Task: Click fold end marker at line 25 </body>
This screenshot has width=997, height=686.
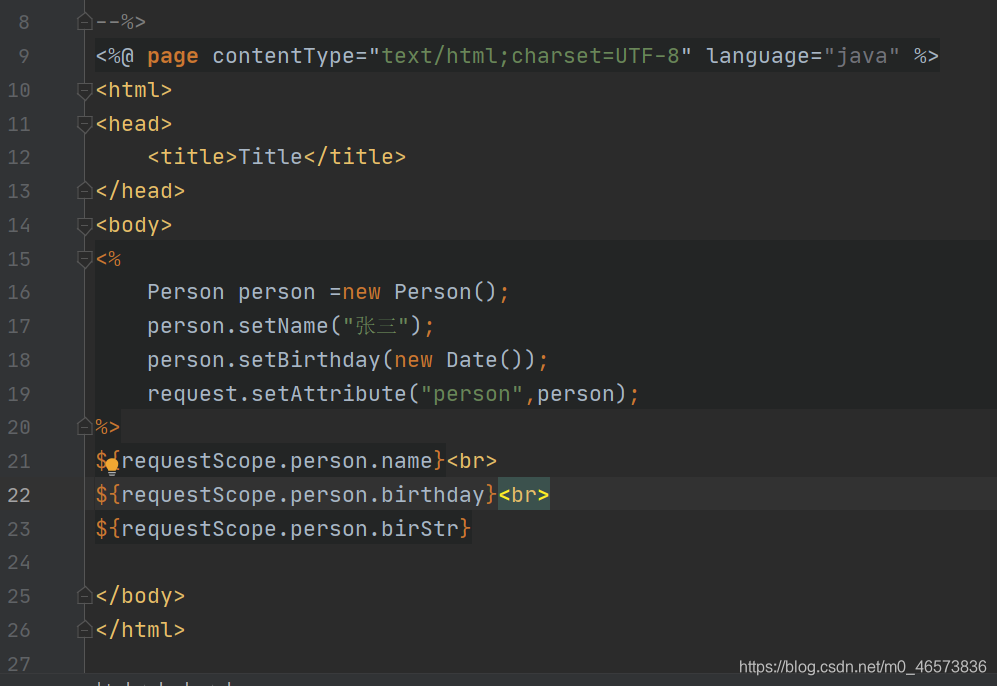Action: 85,596
